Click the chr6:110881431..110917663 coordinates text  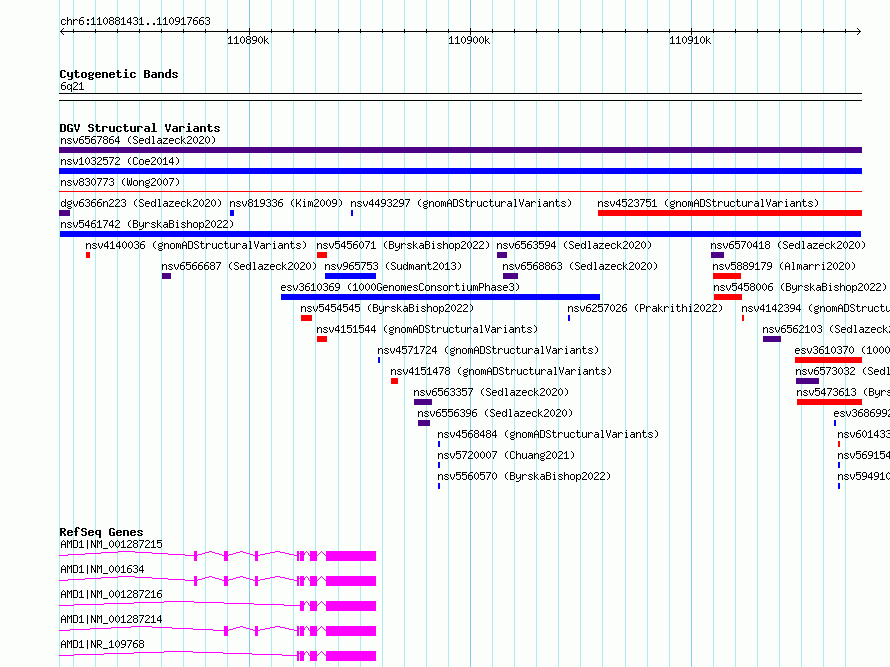pyautogui.click(x=135, y=21)
